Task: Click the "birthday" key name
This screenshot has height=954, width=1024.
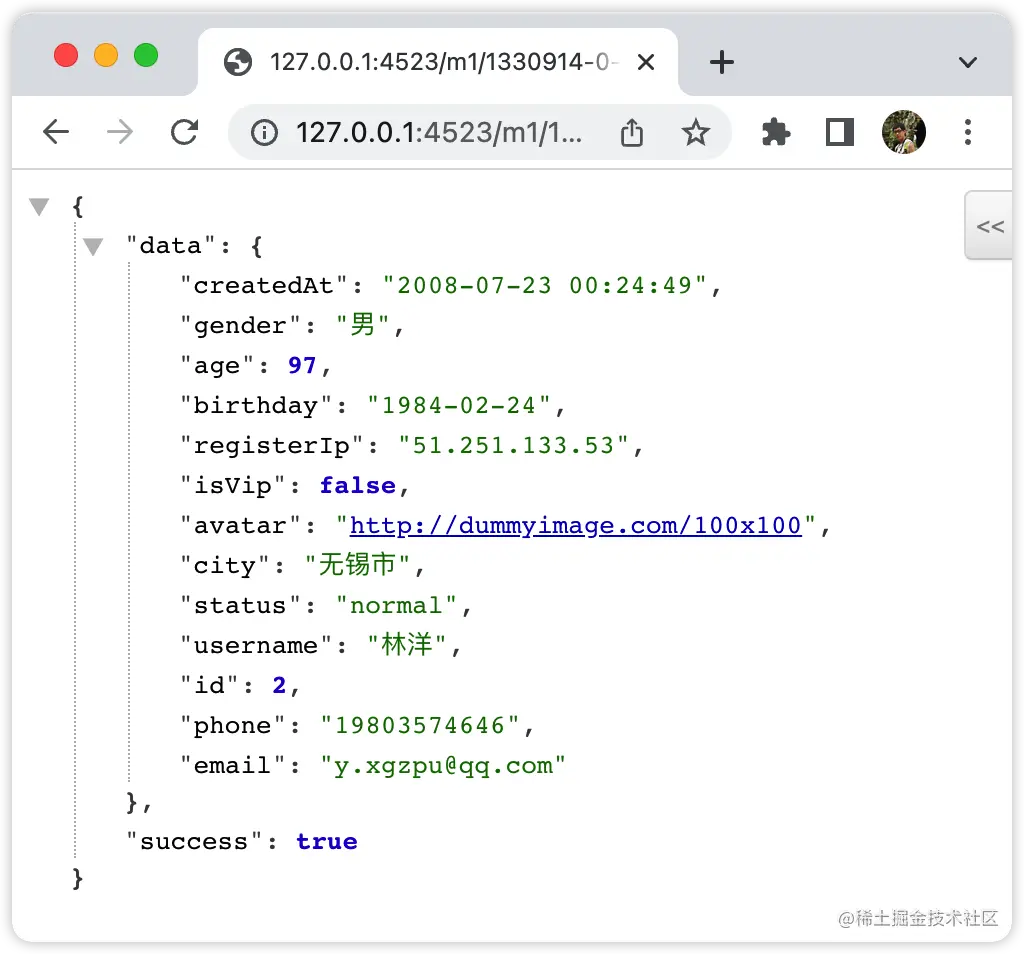Action: [x=255, y=405]
